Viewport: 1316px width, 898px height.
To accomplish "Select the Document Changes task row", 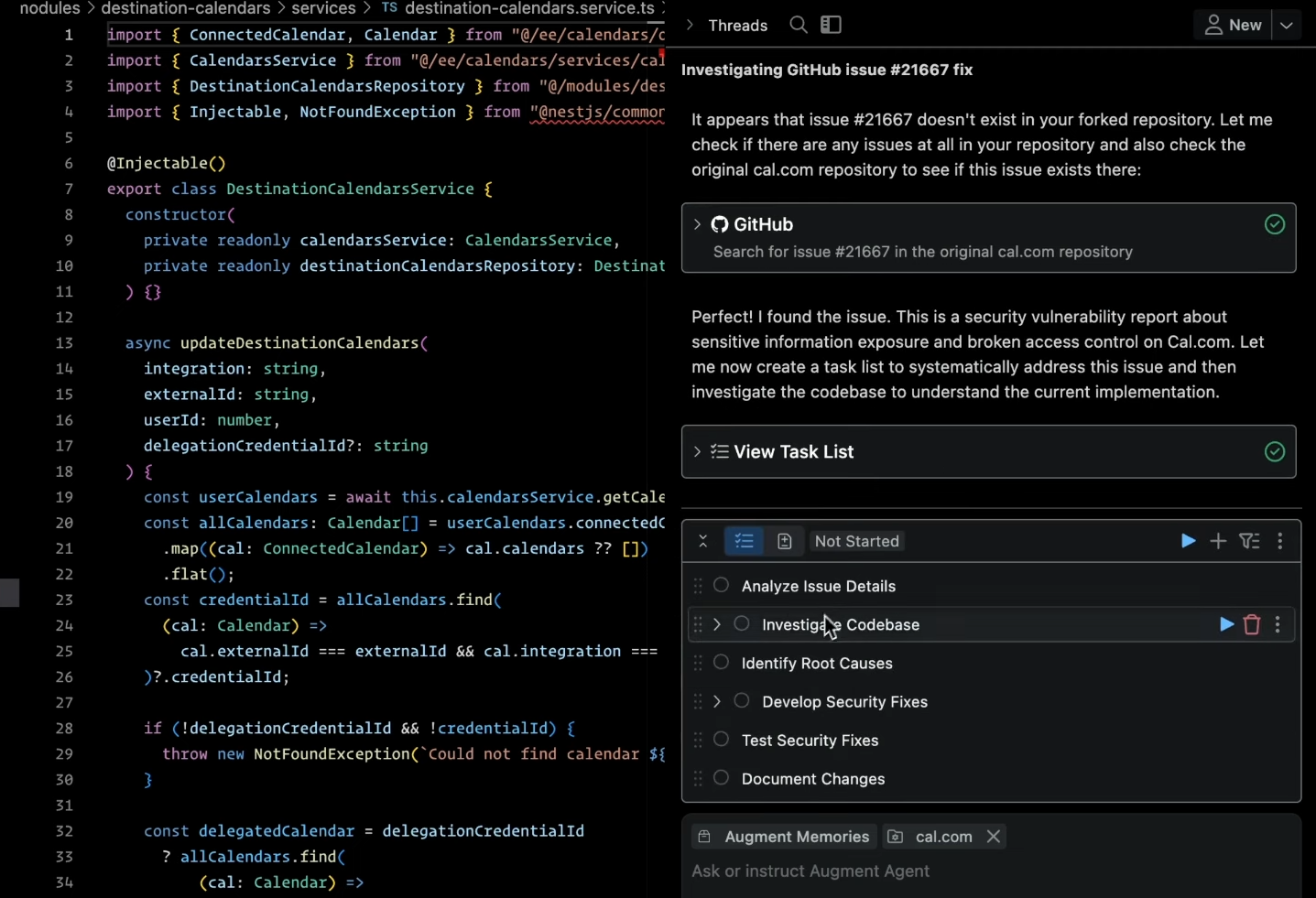I will [992, 778].
